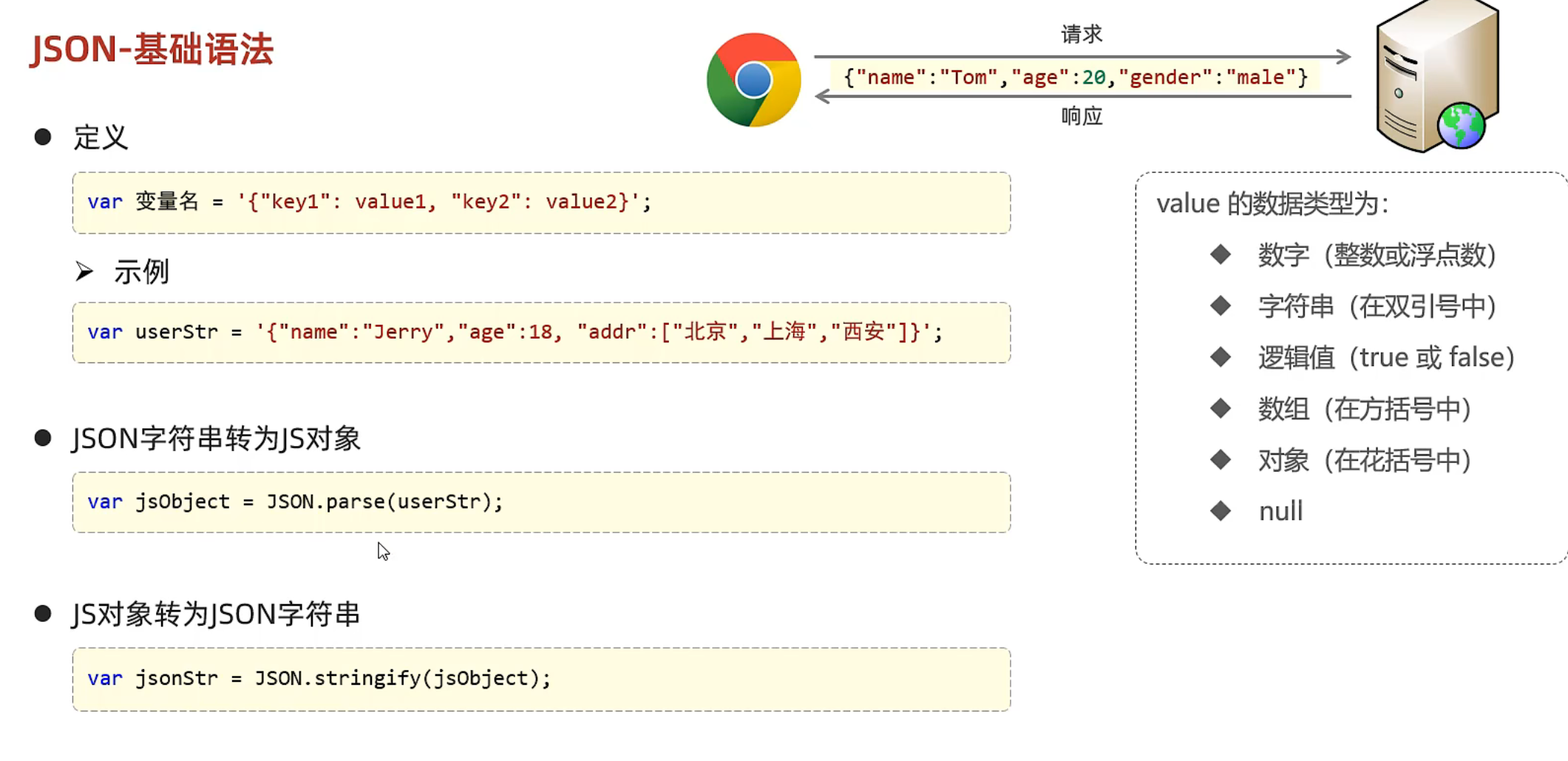1568x761 pixels.
Task: Click the bullet beside JS对象转为JSON字符串
Action: coord(43,613)
